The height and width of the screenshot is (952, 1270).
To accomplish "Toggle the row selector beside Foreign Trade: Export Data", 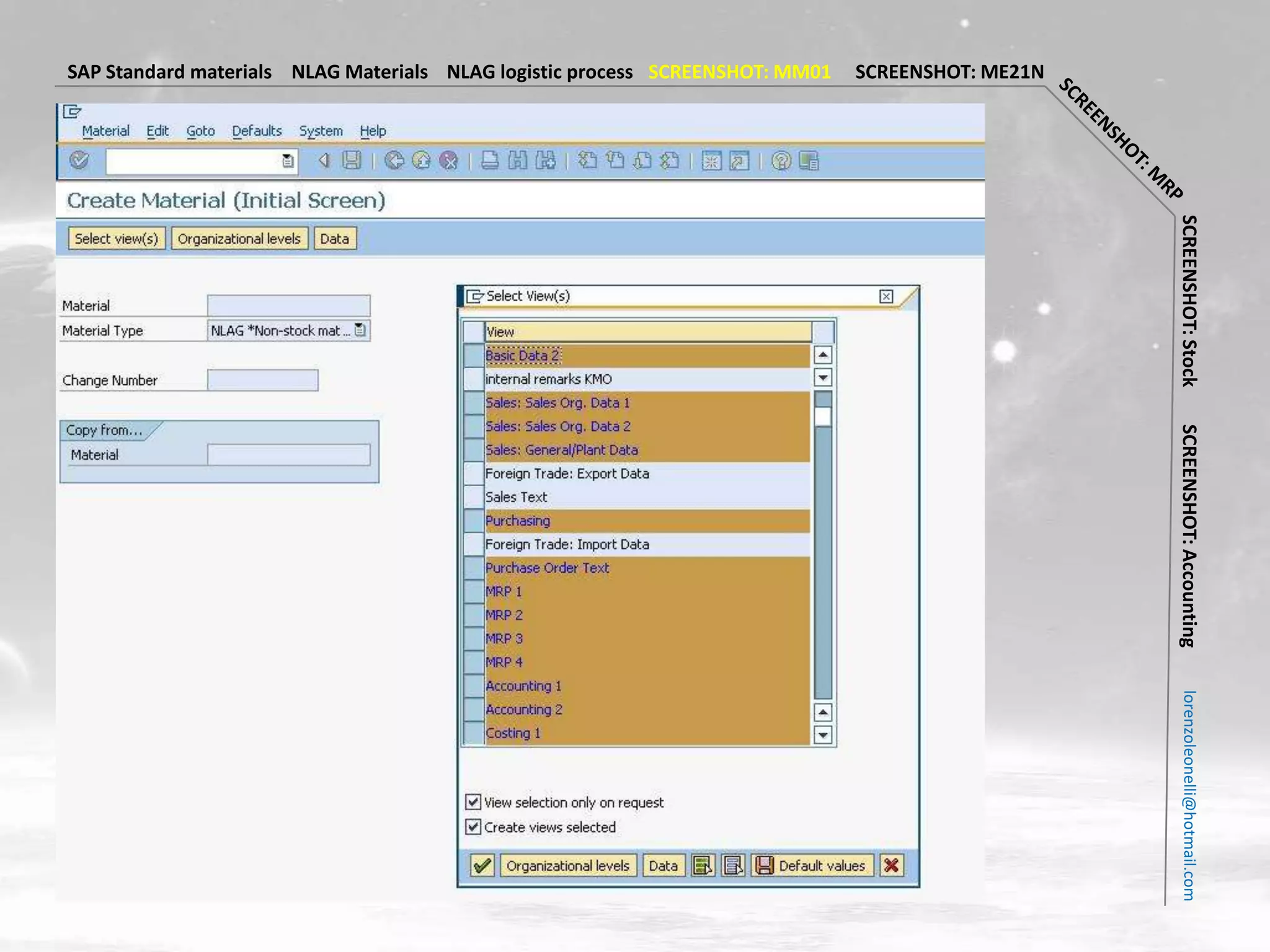I will [x=474, y=474].
